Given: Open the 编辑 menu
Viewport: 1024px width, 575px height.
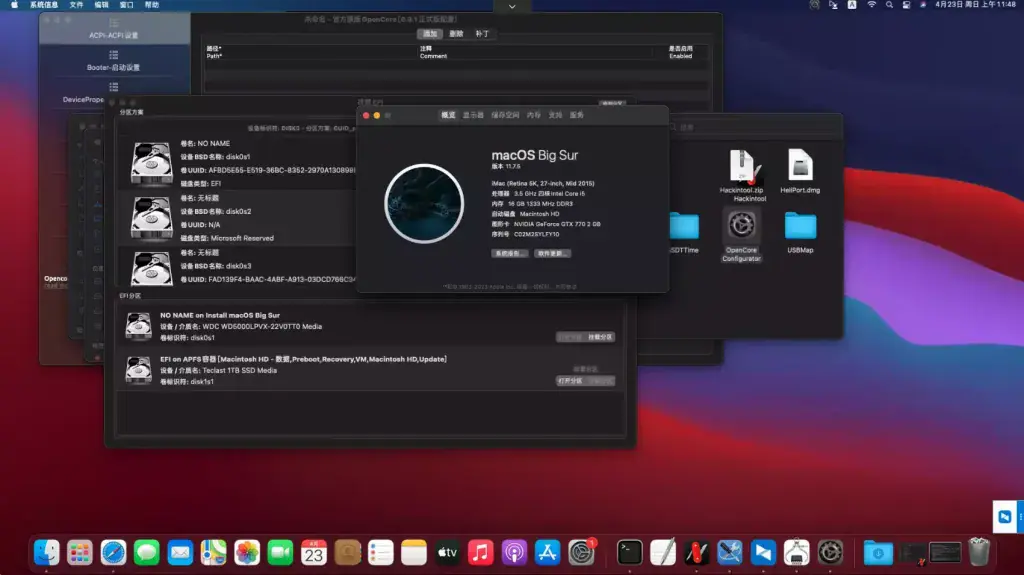Looking at the screenshot, I should point(101,5).
